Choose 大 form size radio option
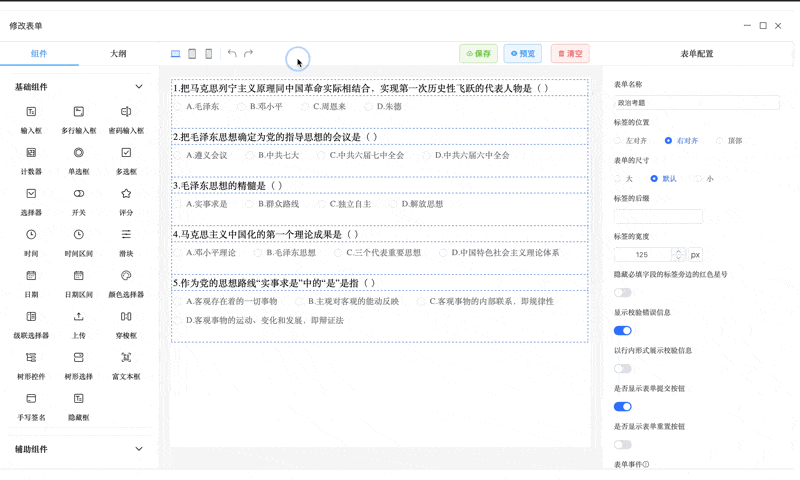 (618, 179)
